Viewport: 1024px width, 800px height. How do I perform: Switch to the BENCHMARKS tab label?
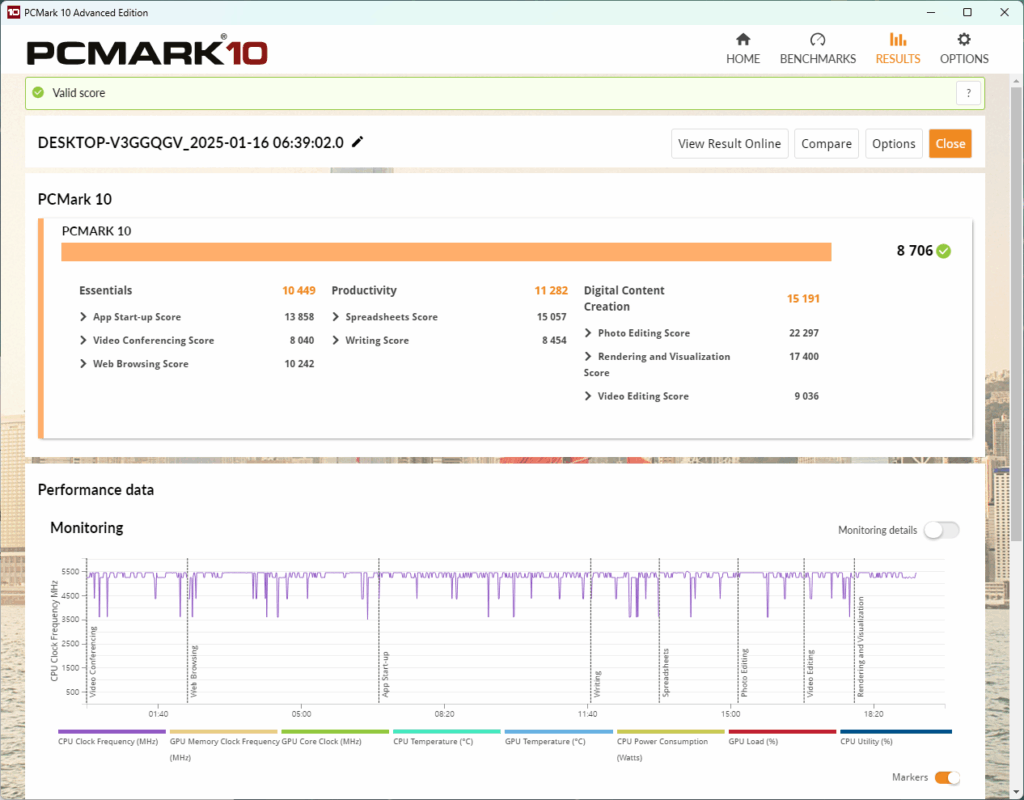pyautogui.click(x=818, y=59)
